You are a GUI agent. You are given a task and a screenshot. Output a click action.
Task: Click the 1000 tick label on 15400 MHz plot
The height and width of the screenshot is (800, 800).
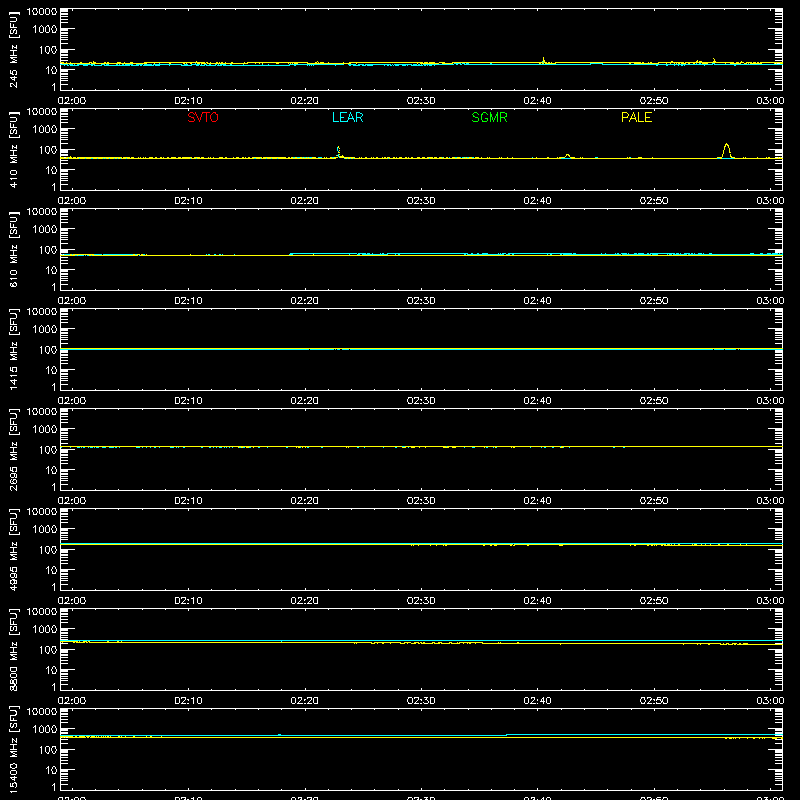pos(45,730)
